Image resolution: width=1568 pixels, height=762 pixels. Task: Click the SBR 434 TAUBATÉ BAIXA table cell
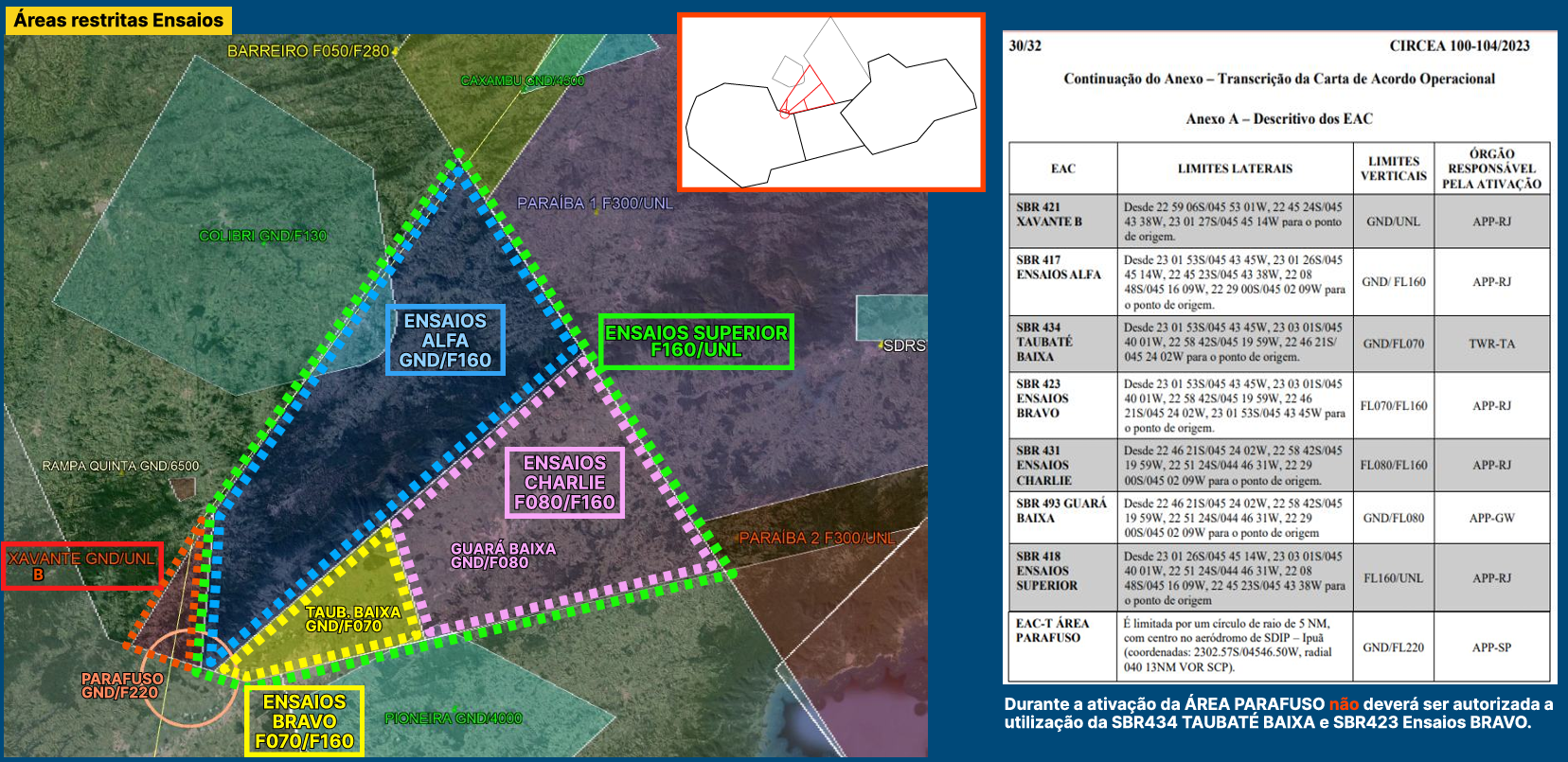pyautogui.click(x=1062, y=343)
